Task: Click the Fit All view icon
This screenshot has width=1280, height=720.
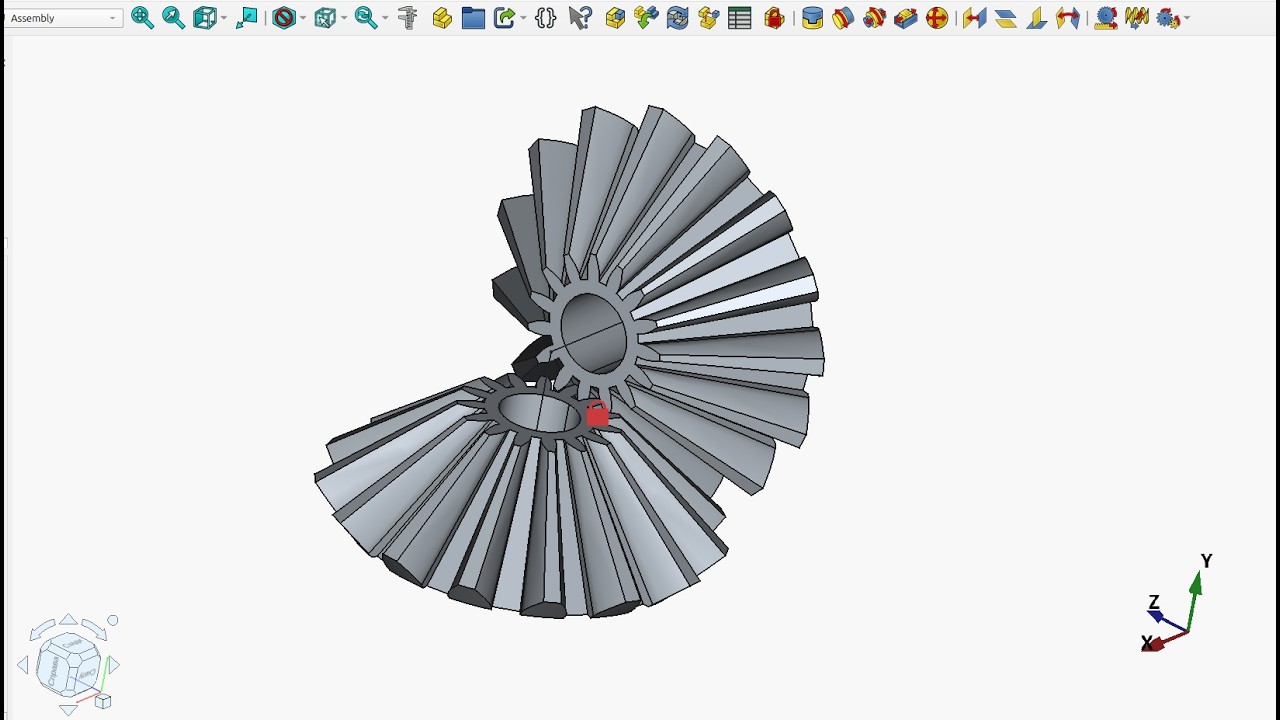Action: click(x=142, y=18)
